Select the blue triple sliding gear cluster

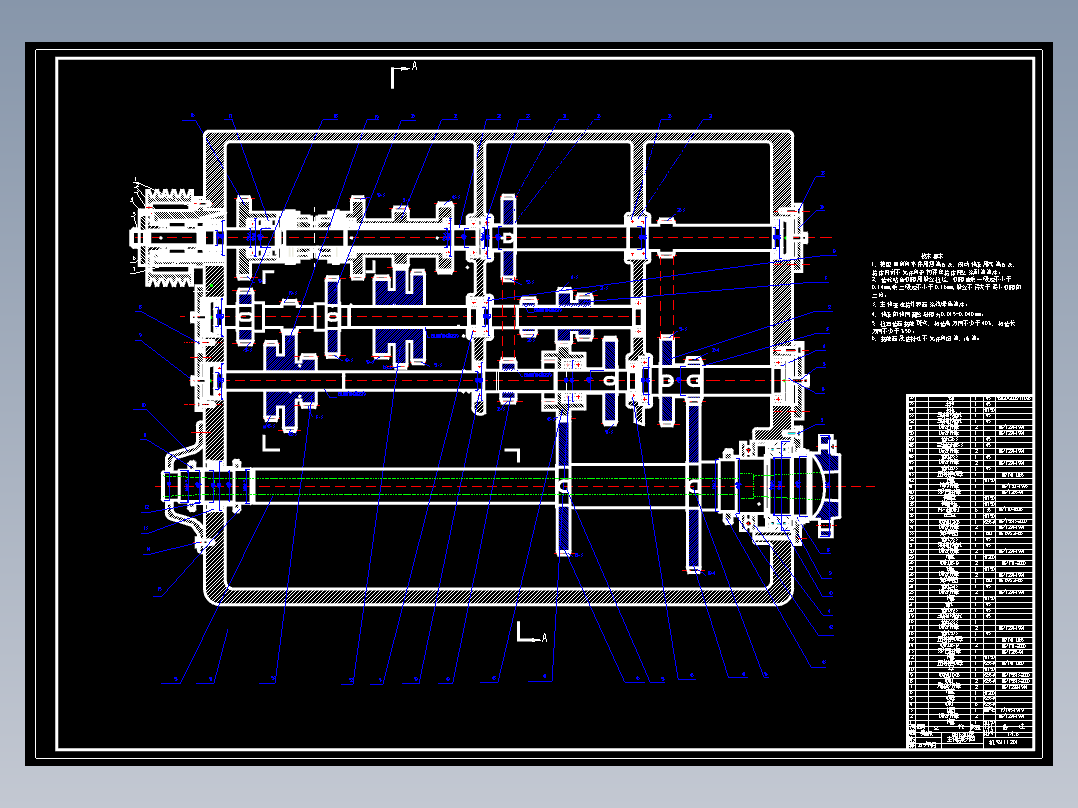[x=399, y=317]
